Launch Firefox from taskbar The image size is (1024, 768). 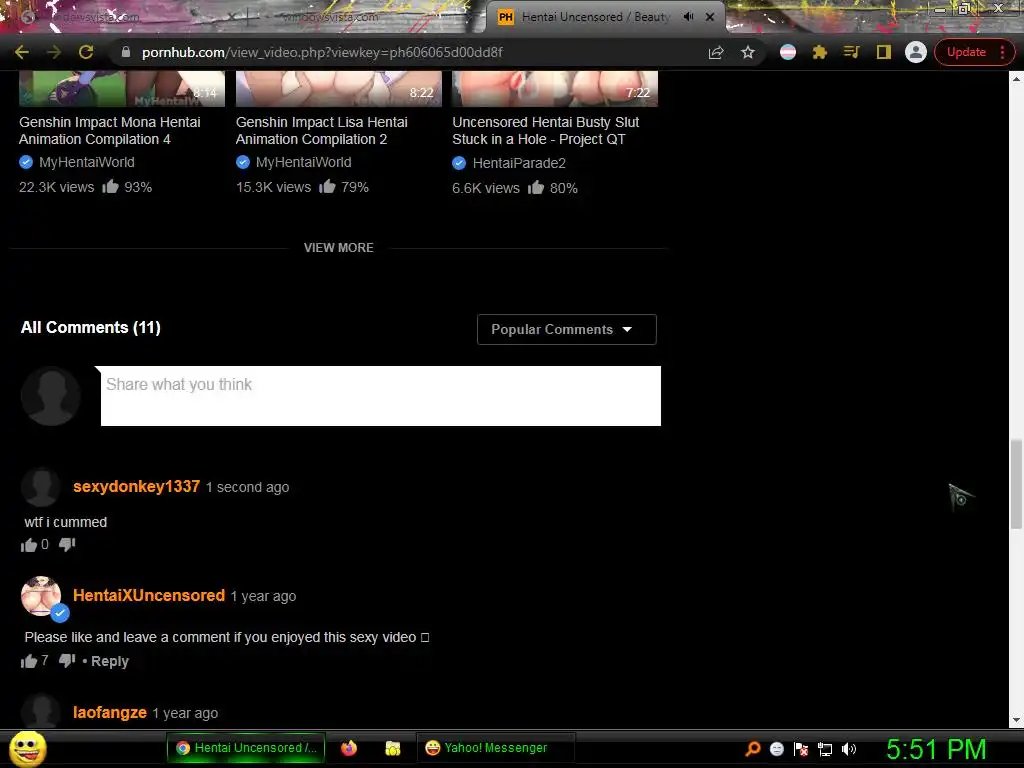(x=349, y=748)
